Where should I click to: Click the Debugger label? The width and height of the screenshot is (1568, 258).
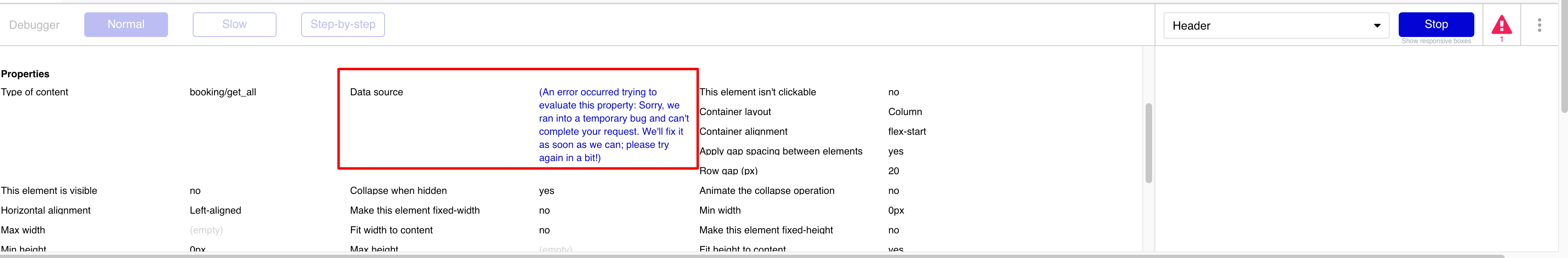pos(34,25)
